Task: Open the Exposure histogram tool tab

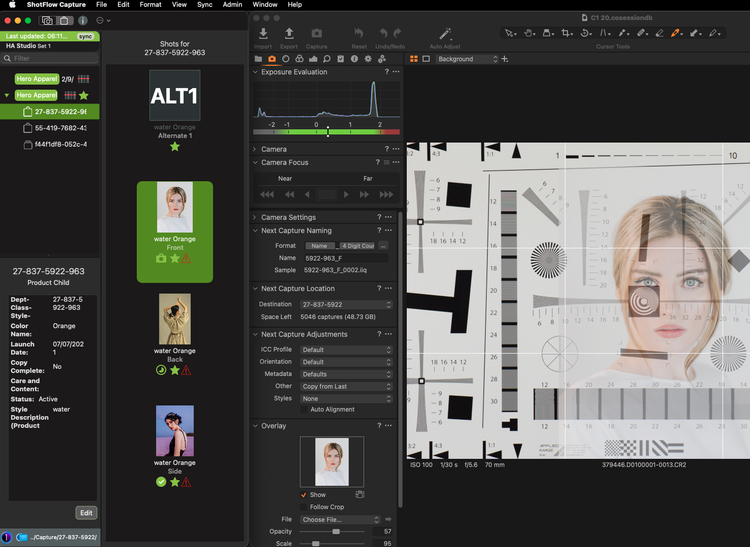Action: coord(313,59)
